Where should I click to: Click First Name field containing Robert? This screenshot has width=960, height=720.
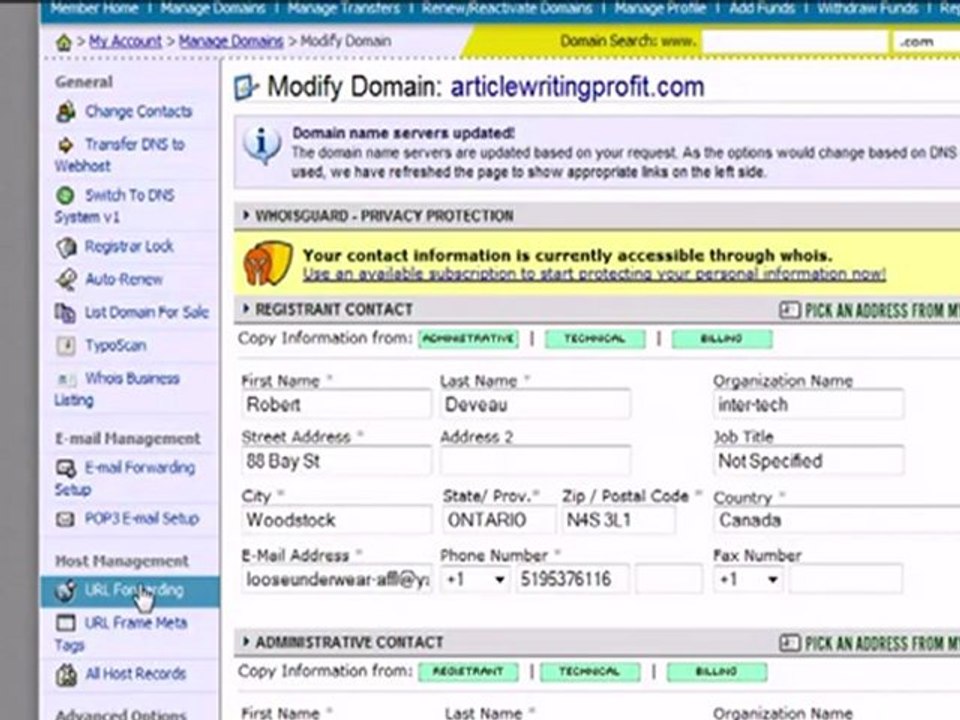[x=336, y=405]
